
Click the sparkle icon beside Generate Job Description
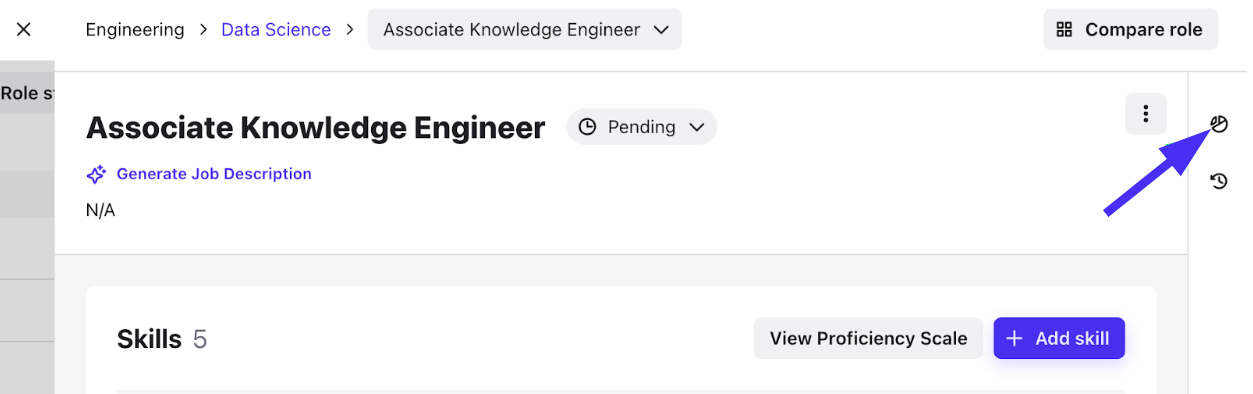pyautogui.click(x=96, y=174)
